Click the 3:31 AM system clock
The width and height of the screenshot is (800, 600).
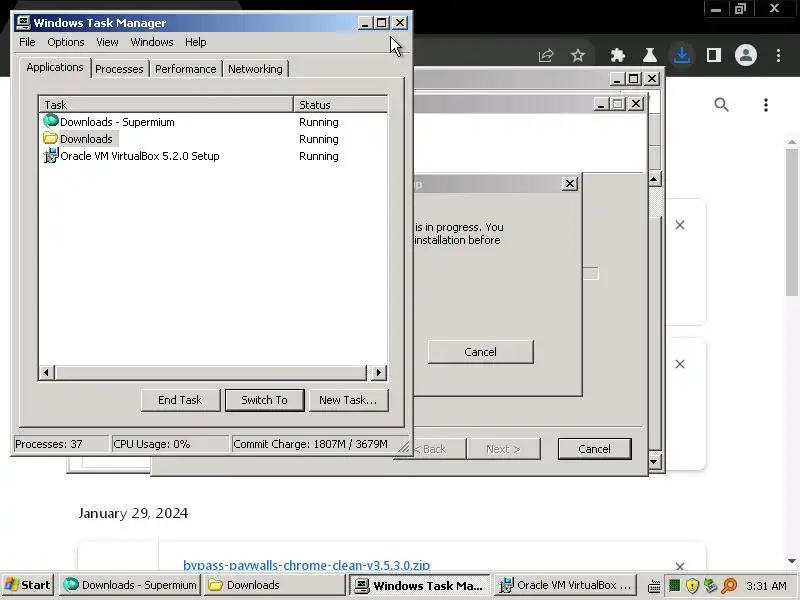tap(766, 586)
